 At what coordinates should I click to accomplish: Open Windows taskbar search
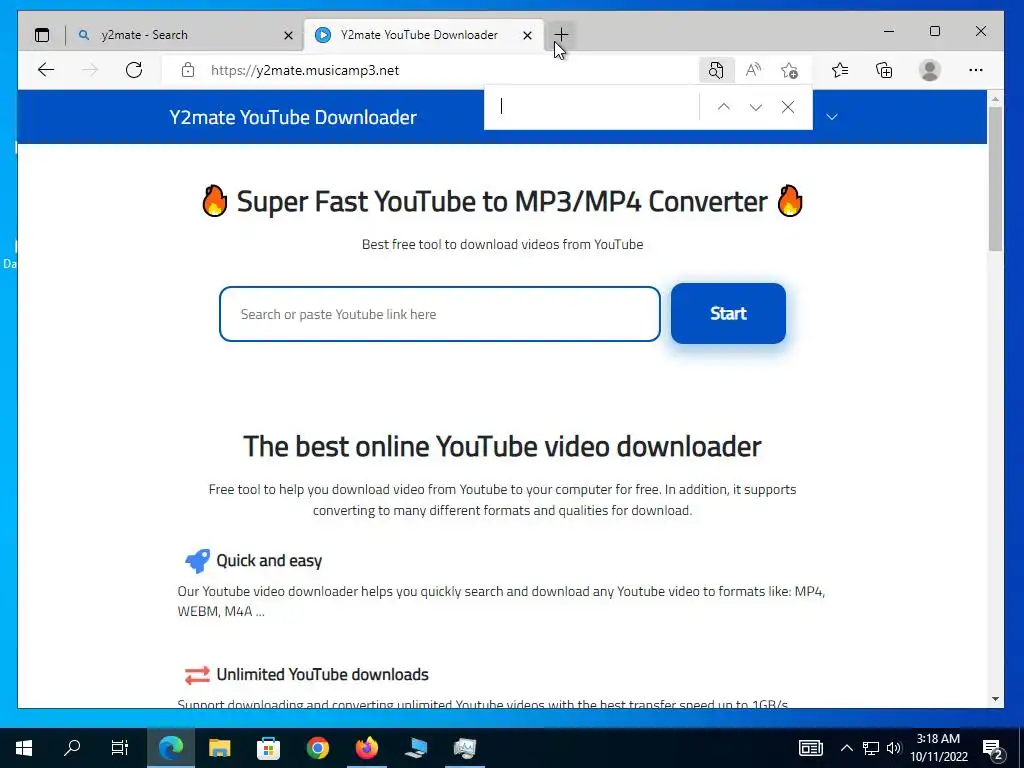72,748
